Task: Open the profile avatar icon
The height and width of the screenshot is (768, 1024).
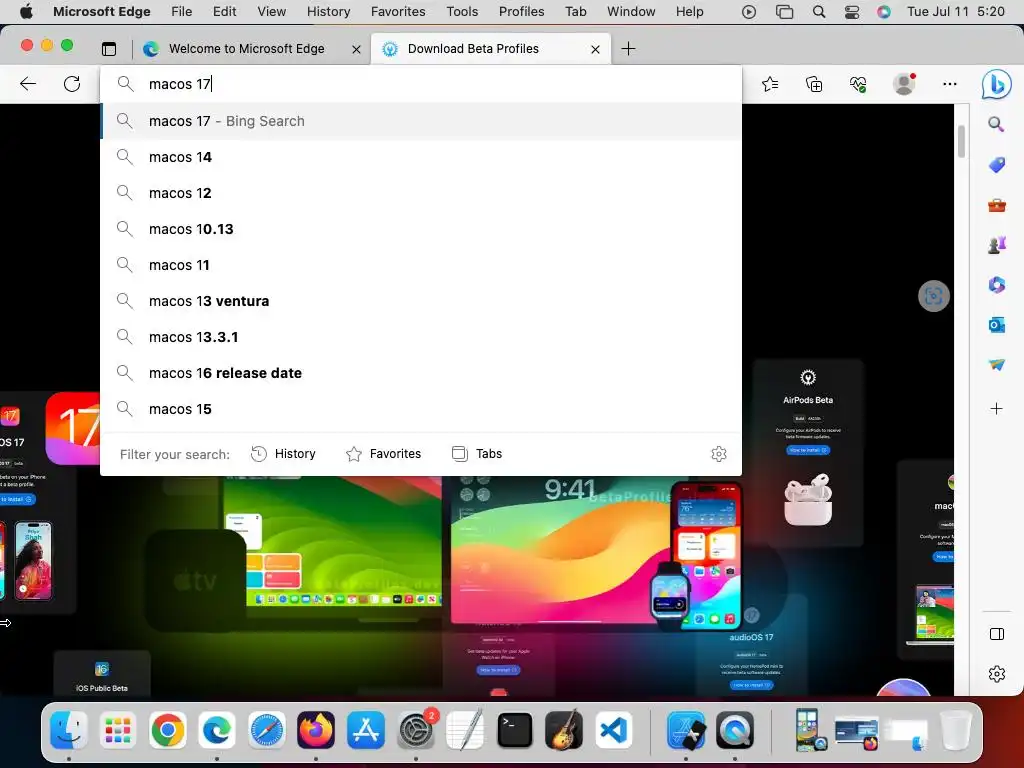Action: [904, 84]
